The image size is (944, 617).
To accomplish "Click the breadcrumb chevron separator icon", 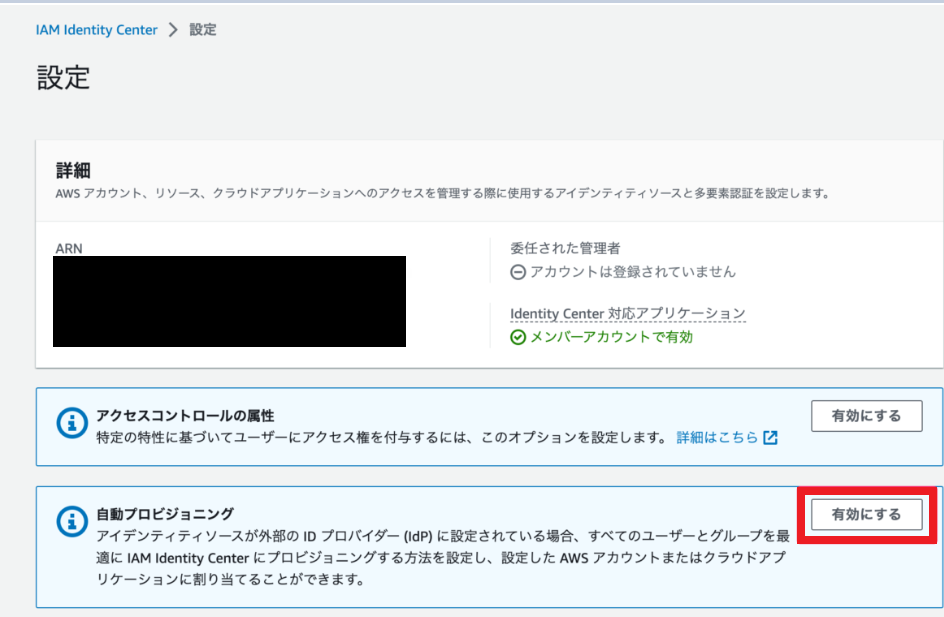I will point(173,30).
